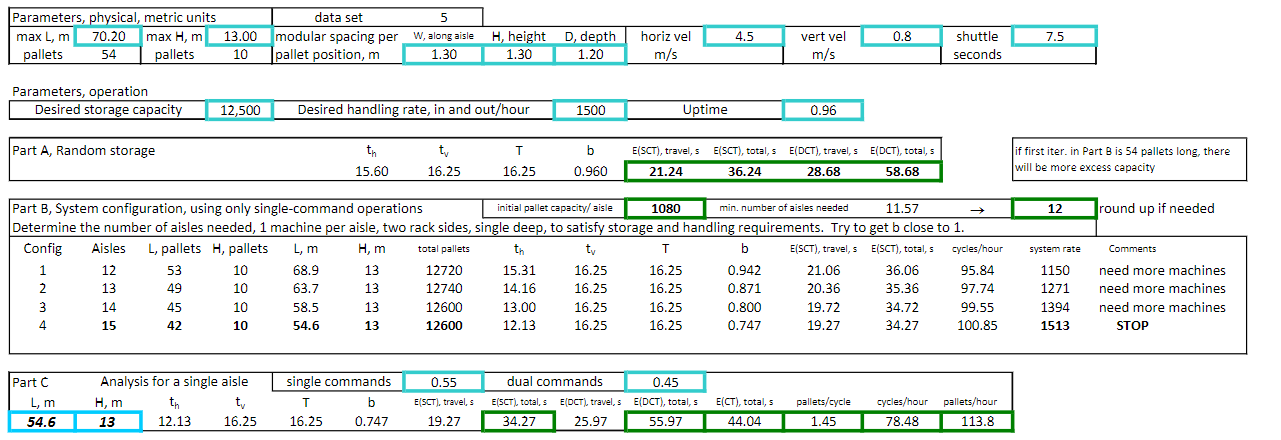Select the max L input cell showing 70.20
Screen dimensions: 1281x440
(x=107, y=36)
